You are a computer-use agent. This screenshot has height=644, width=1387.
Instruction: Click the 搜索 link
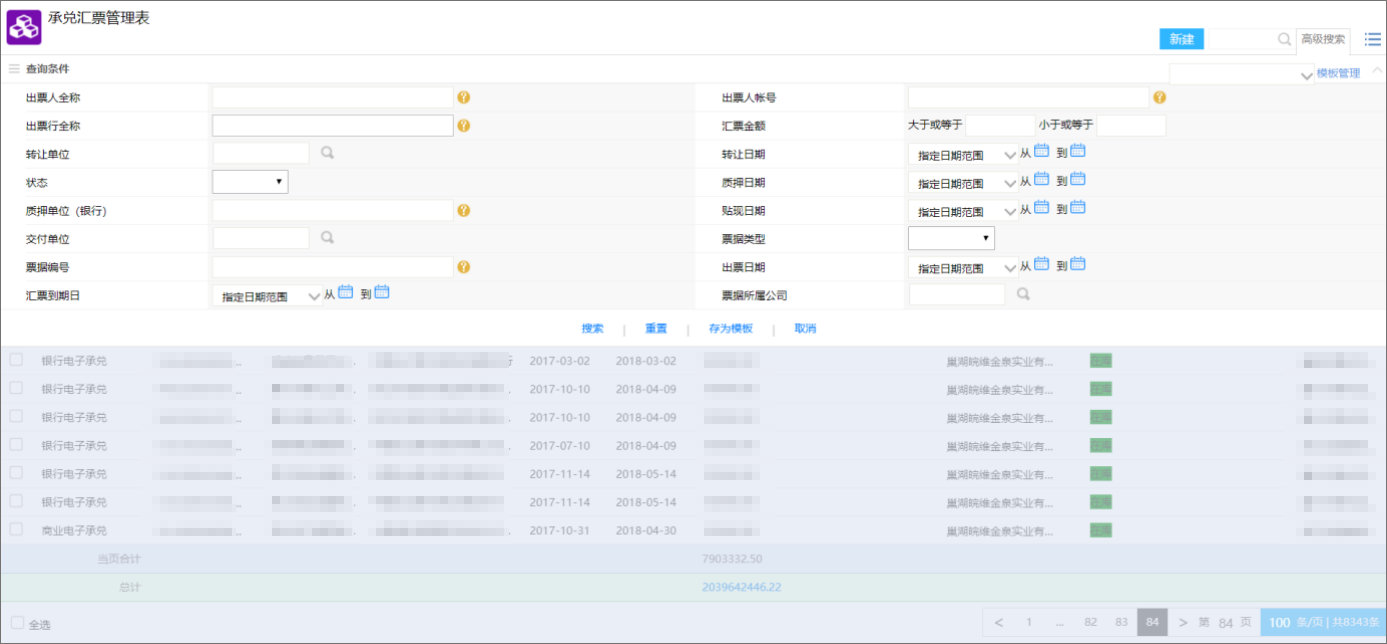coord(593,329)
